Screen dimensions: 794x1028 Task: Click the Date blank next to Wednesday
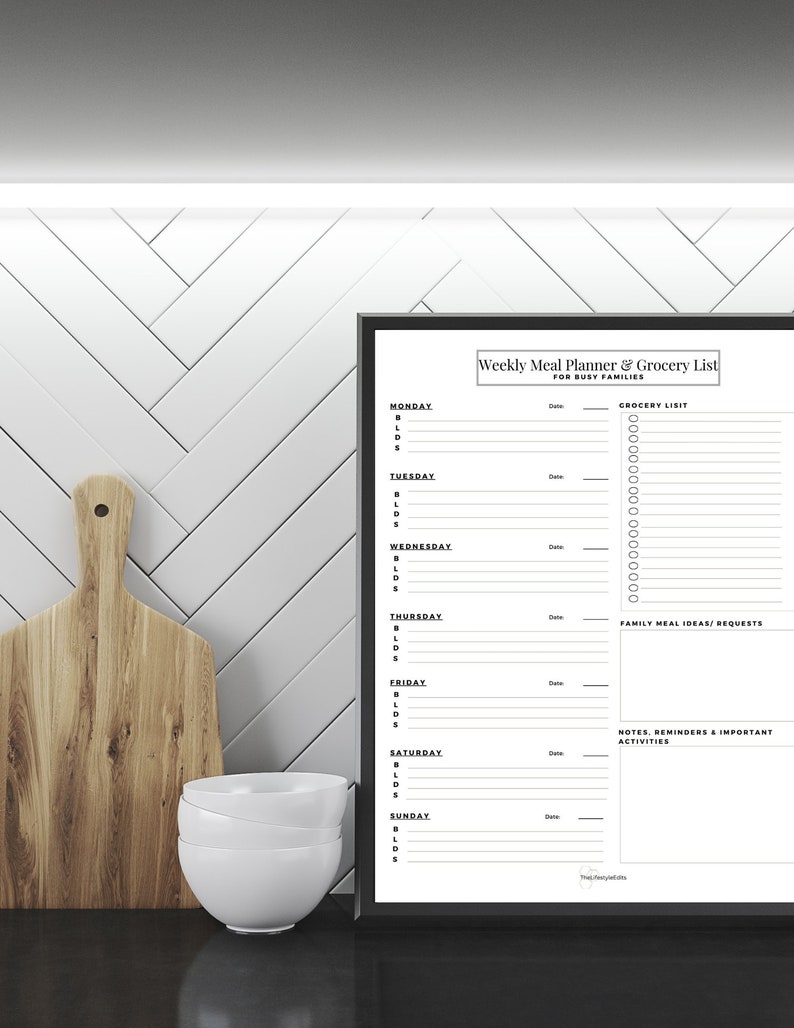595,547
